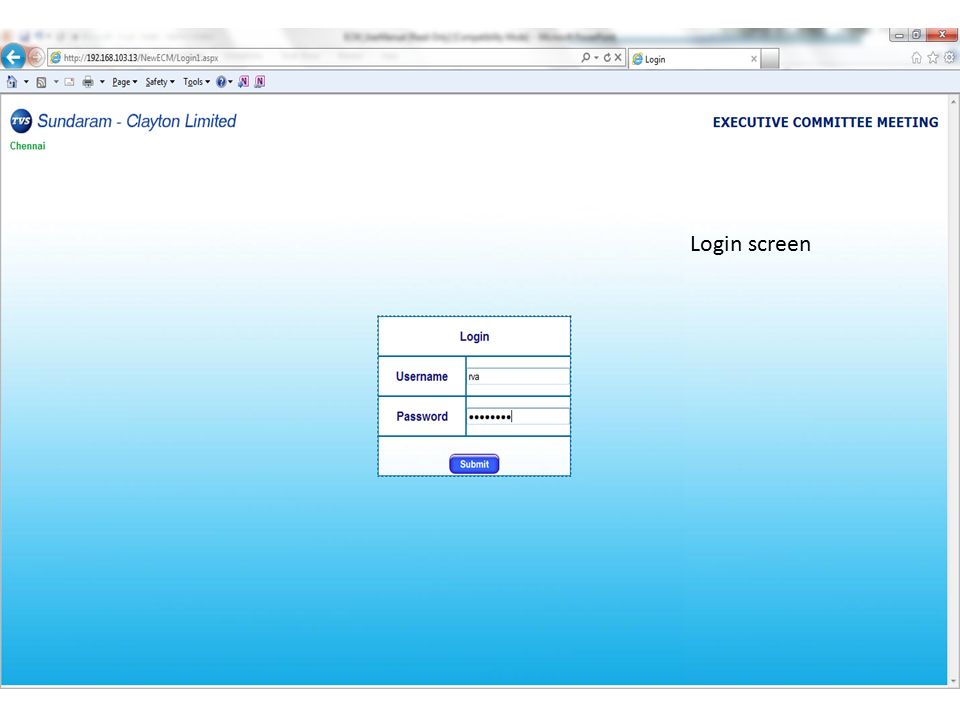Click the Help question mark icon
The width and height of the screenshot is (960, 720).
click(221, 81)
